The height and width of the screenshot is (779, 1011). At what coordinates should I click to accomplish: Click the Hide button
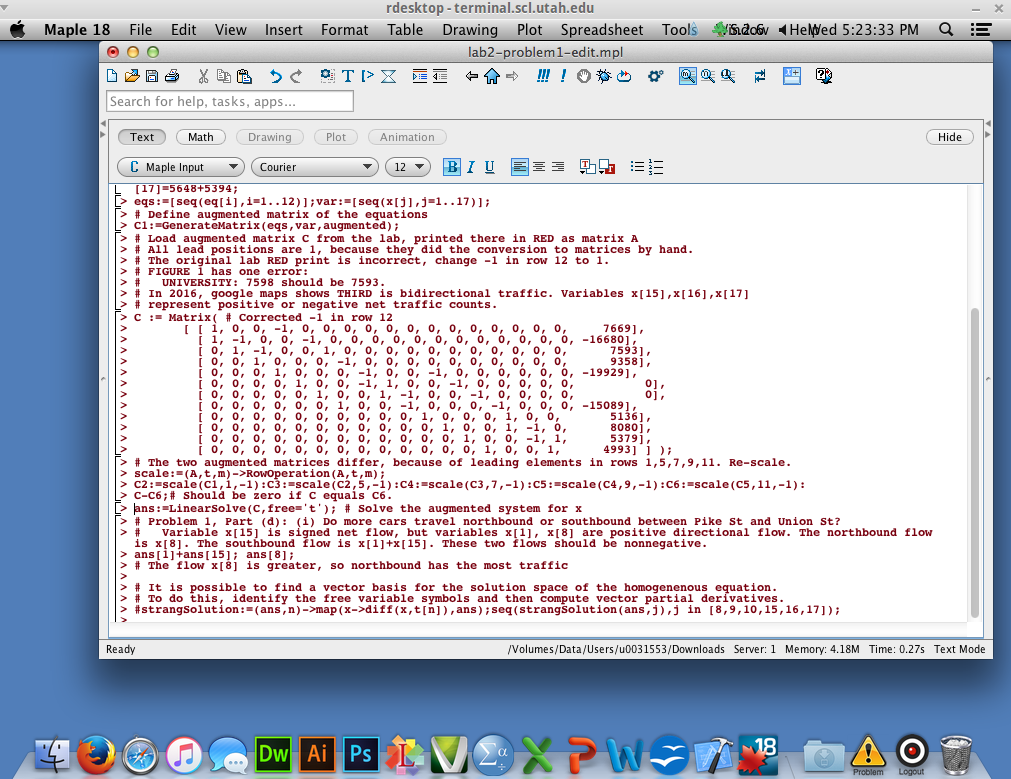click(949, 137)
